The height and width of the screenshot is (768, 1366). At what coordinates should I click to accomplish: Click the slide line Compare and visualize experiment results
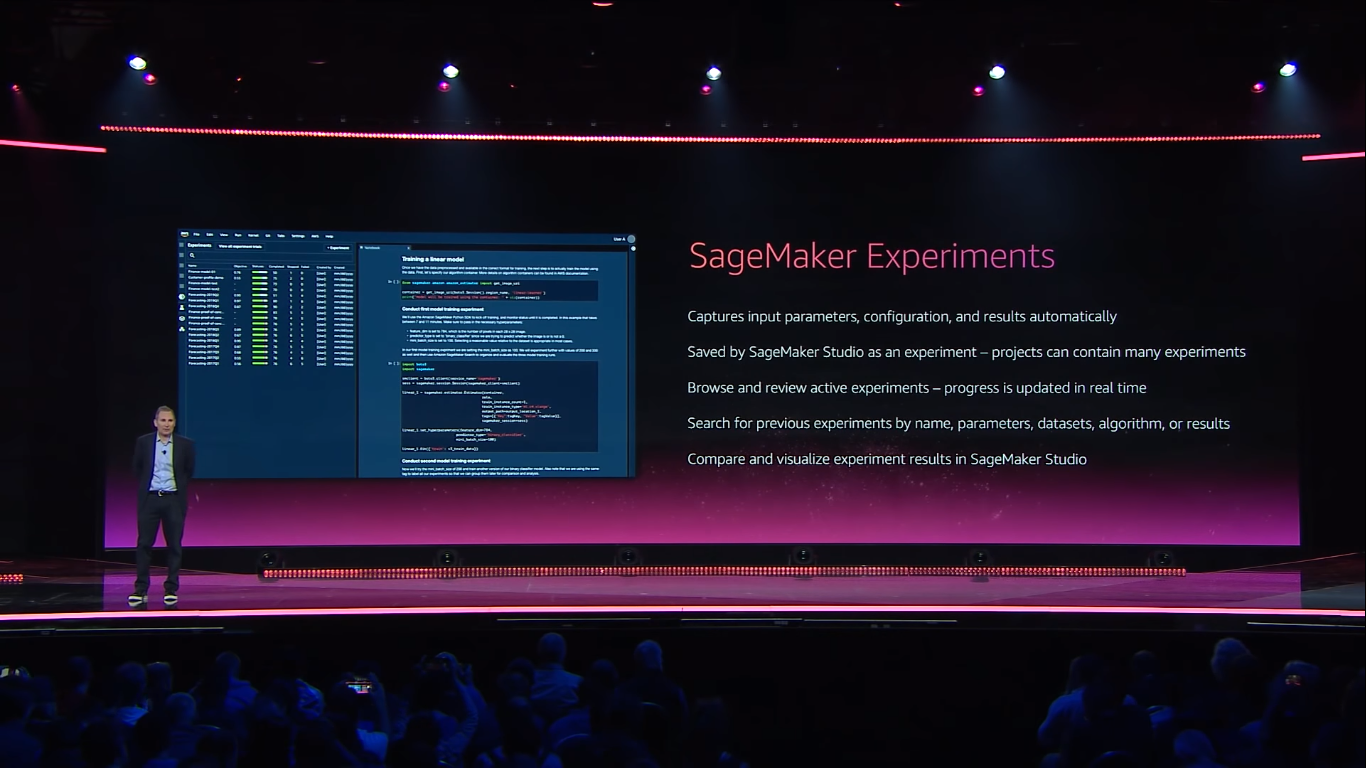click(887, 459)
